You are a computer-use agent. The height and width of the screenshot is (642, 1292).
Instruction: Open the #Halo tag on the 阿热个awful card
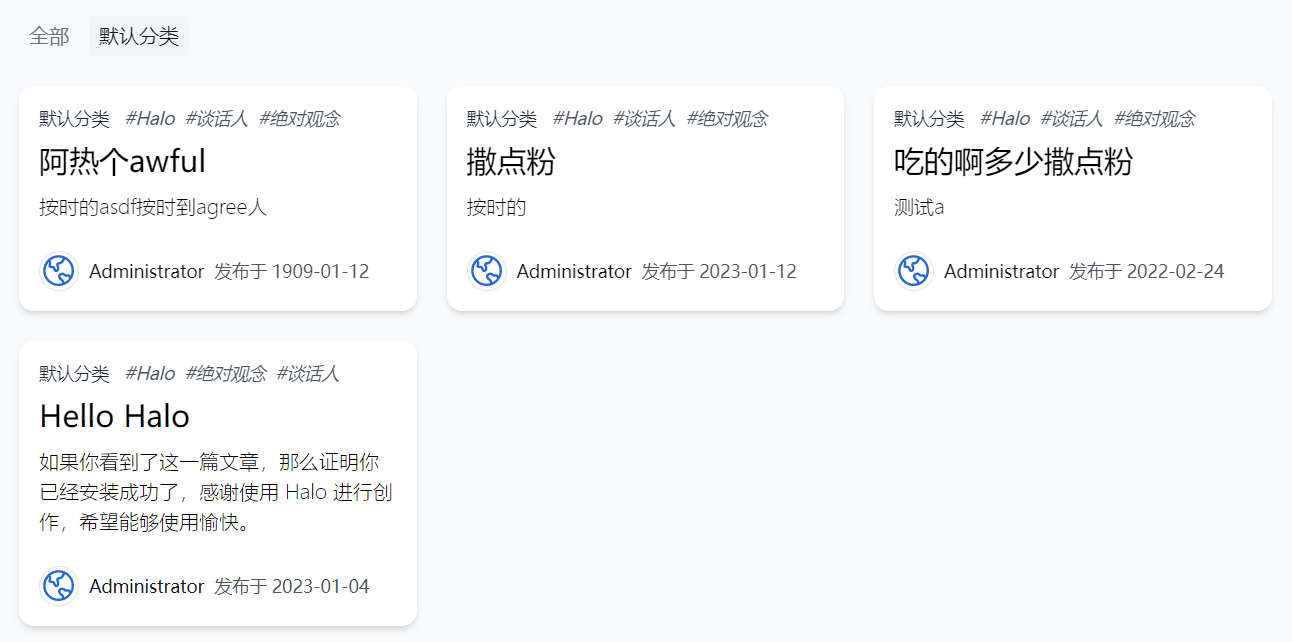click(147, 118)
